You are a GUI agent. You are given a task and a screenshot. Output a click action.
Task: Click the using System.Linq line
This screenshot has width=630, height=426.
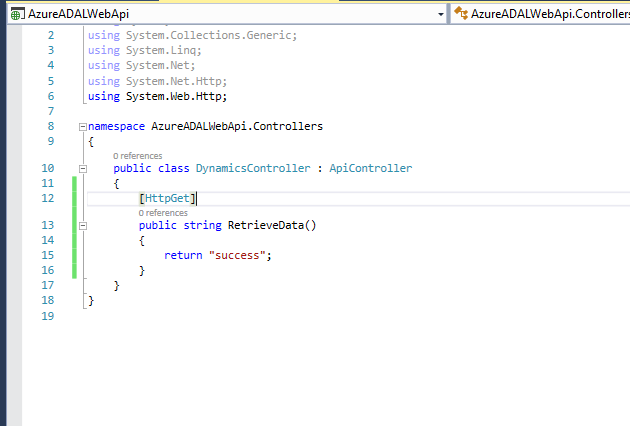145,51
